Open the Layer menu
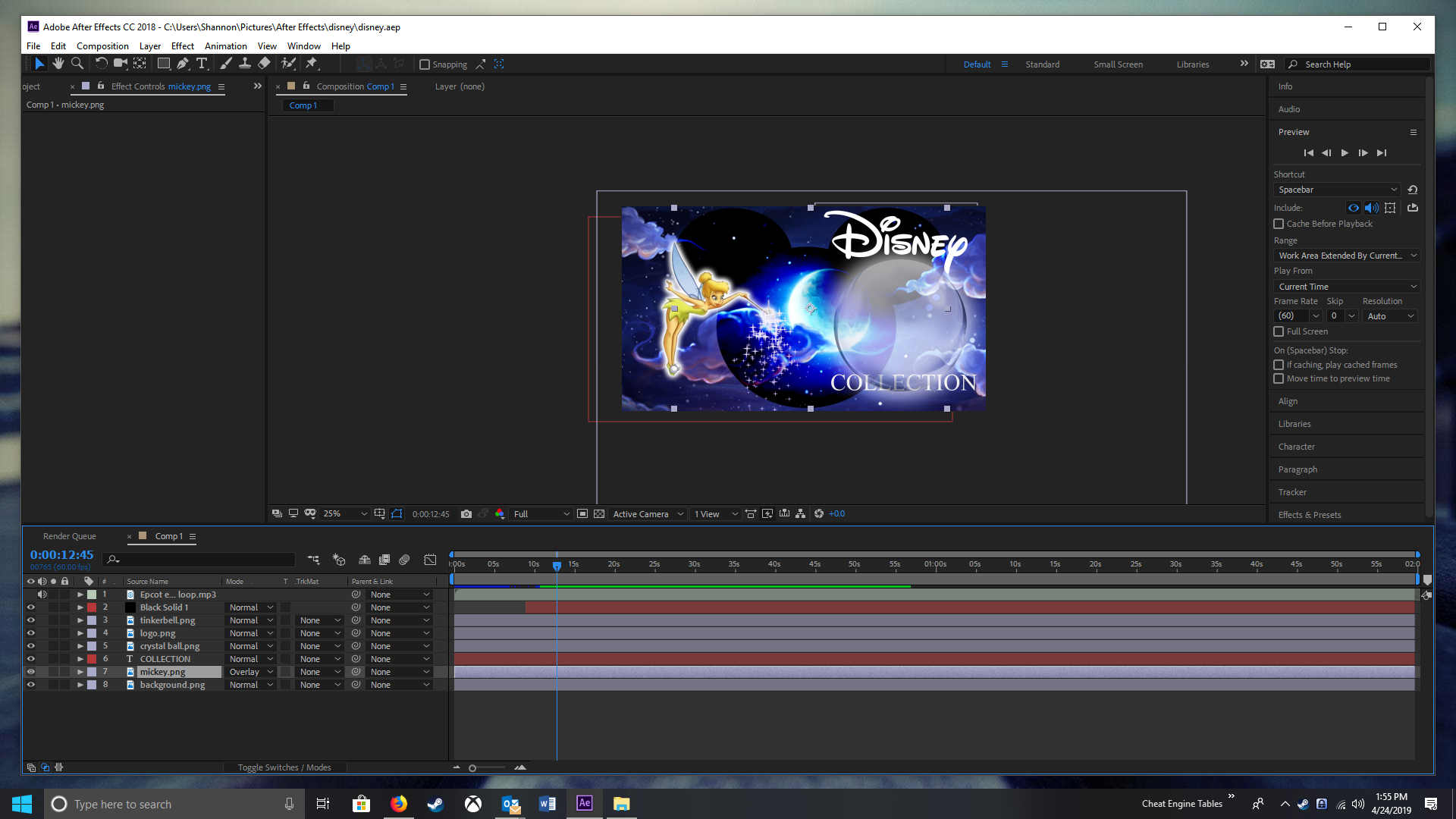Viewport: 1456px width, 819px height. 150,46
